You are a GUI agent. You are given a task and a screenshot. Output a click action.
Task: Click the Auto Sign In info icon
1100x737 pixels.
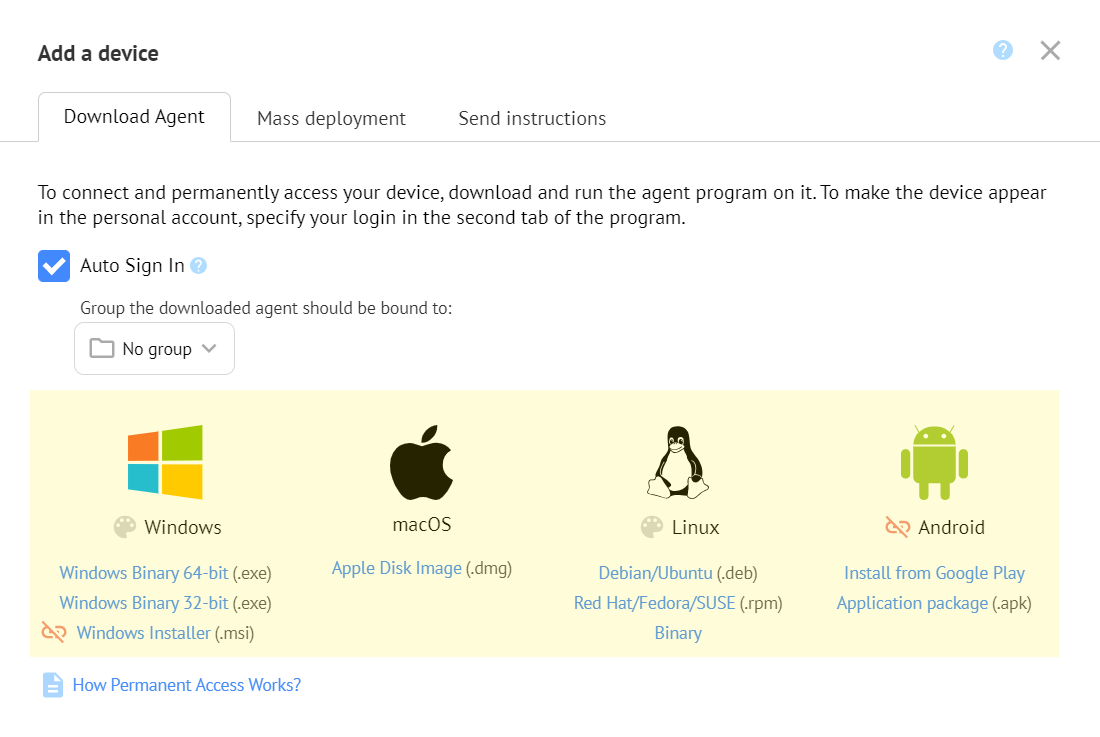[199, 266]
